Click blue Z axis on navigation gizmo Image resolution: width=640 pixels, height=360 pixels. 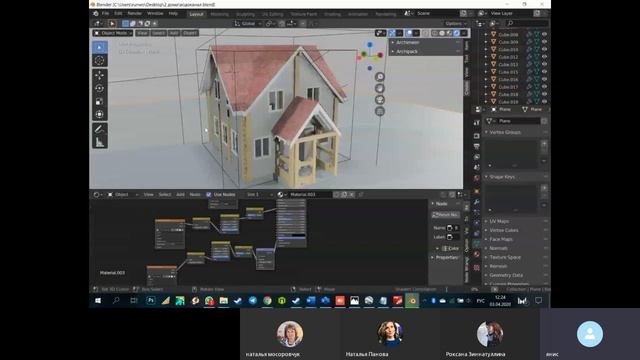tap(370, 44)
